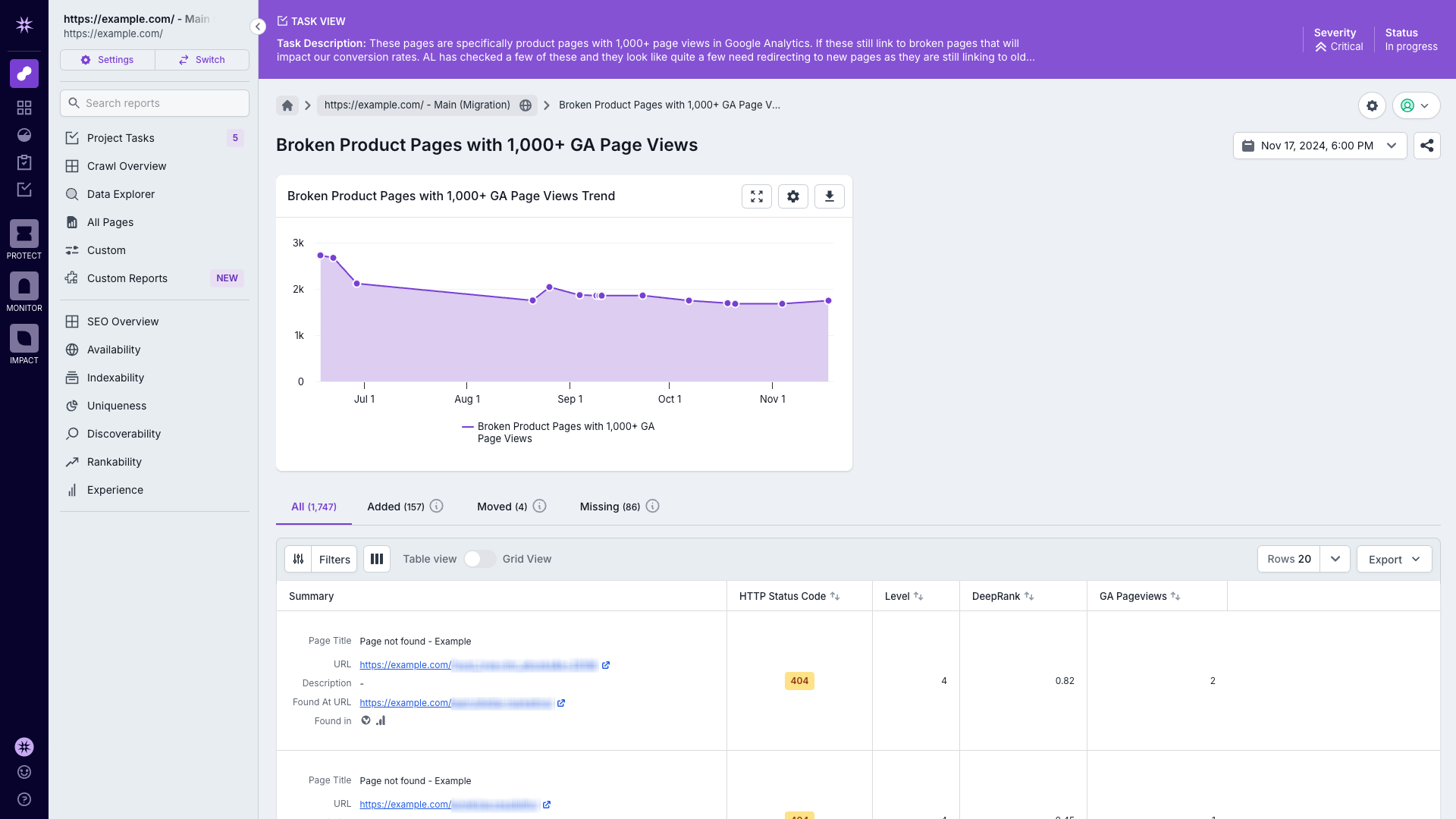Switch to the Moved (4) tab
The height and width of the screenshot is (819, 1456).
[502, 507]
